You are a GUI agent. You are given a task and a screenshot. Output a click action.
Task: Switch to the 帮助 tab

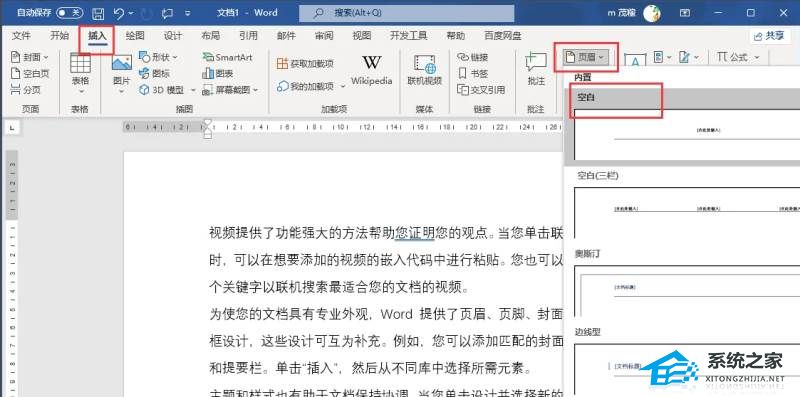(456, 36)
